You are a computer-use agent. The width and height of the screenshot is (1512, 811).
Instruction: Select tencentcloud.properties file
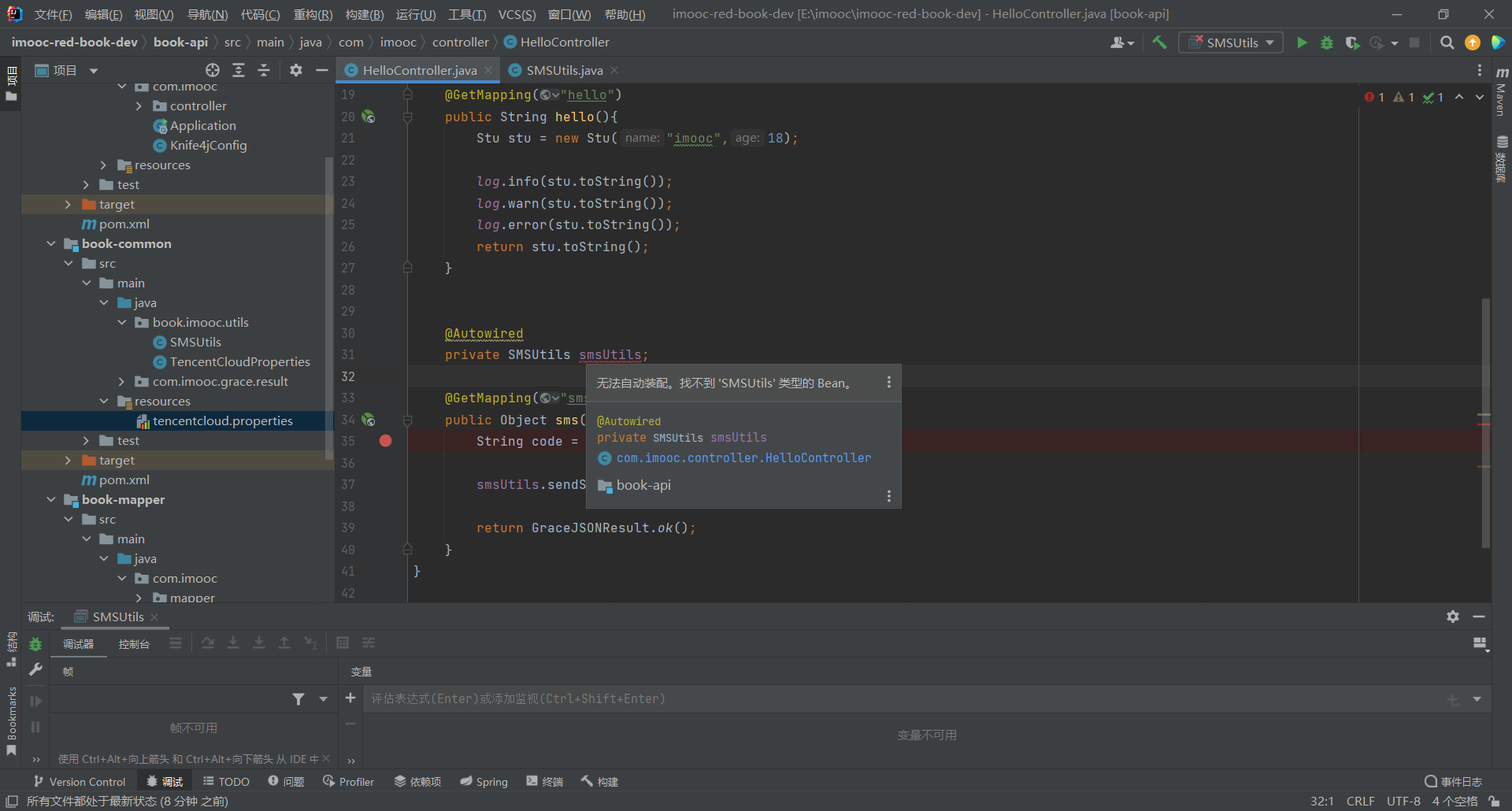click(x=223, y=420)
